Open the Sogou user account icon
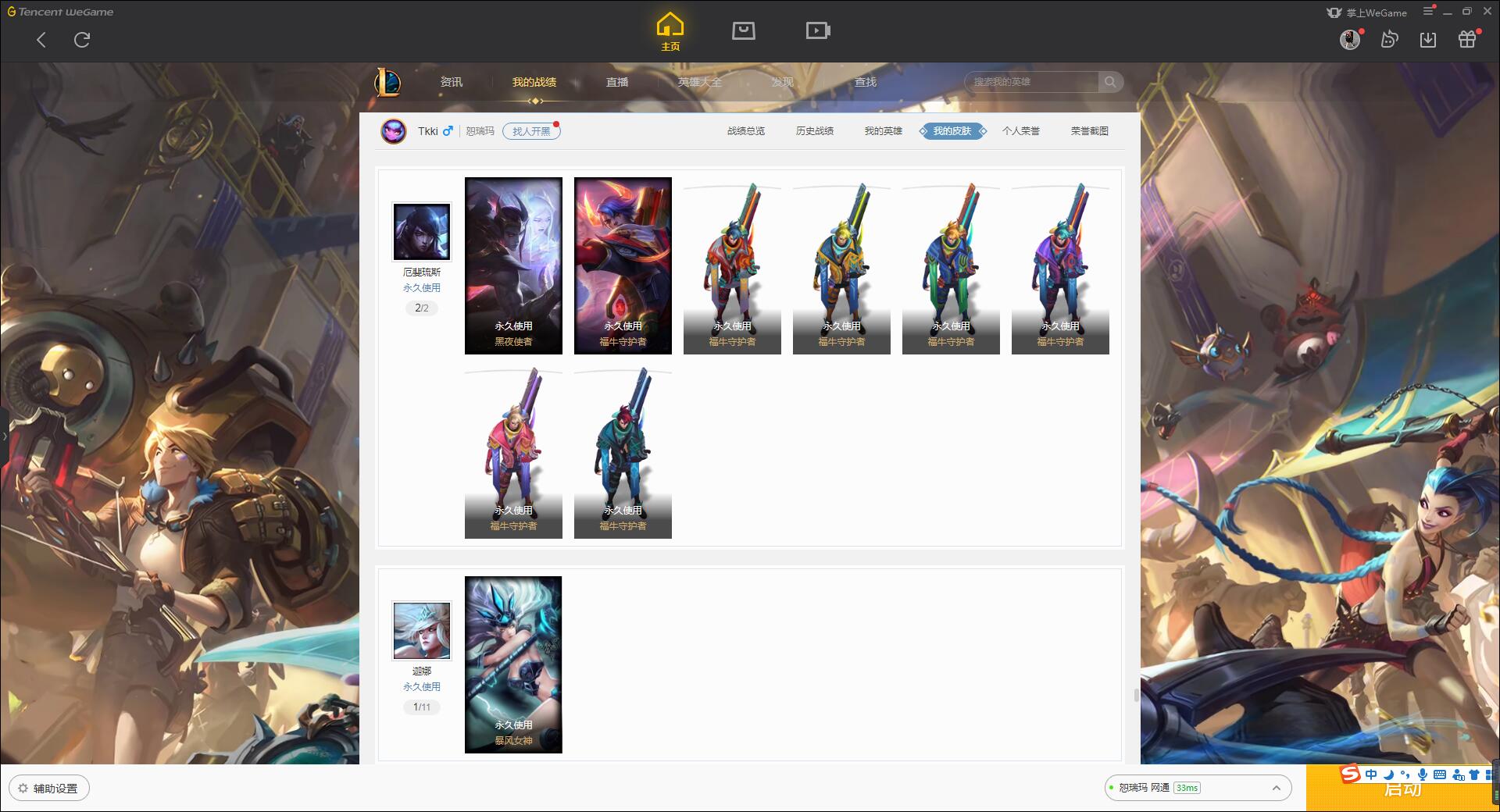This screenshot has height=812, width=1500. 1458,775
